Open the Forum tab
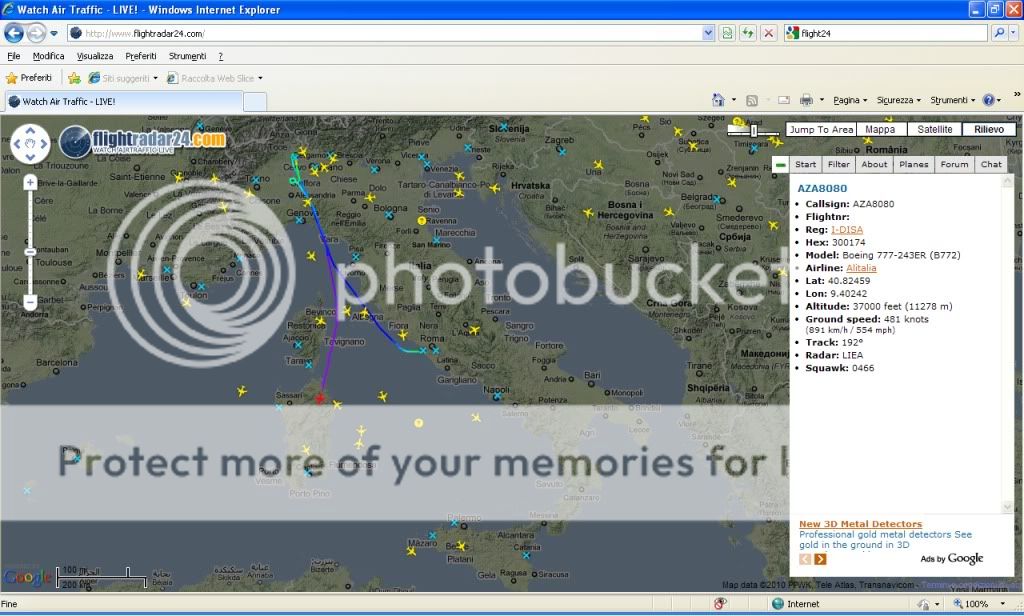The width and height of the screenshot is (1024, 616). click(x=954, y=165)
